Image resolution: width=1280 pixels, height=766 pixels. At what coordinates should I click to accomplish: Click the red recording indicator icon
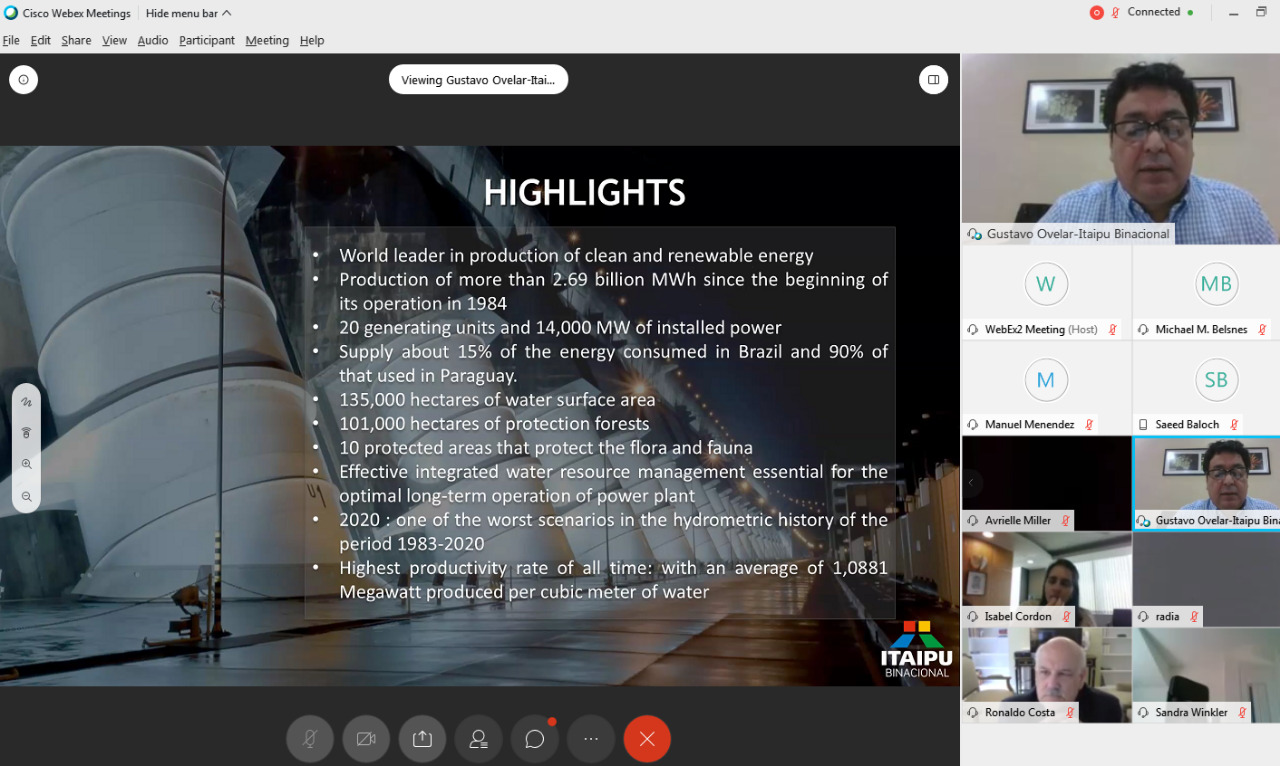tap(1097, 13)
